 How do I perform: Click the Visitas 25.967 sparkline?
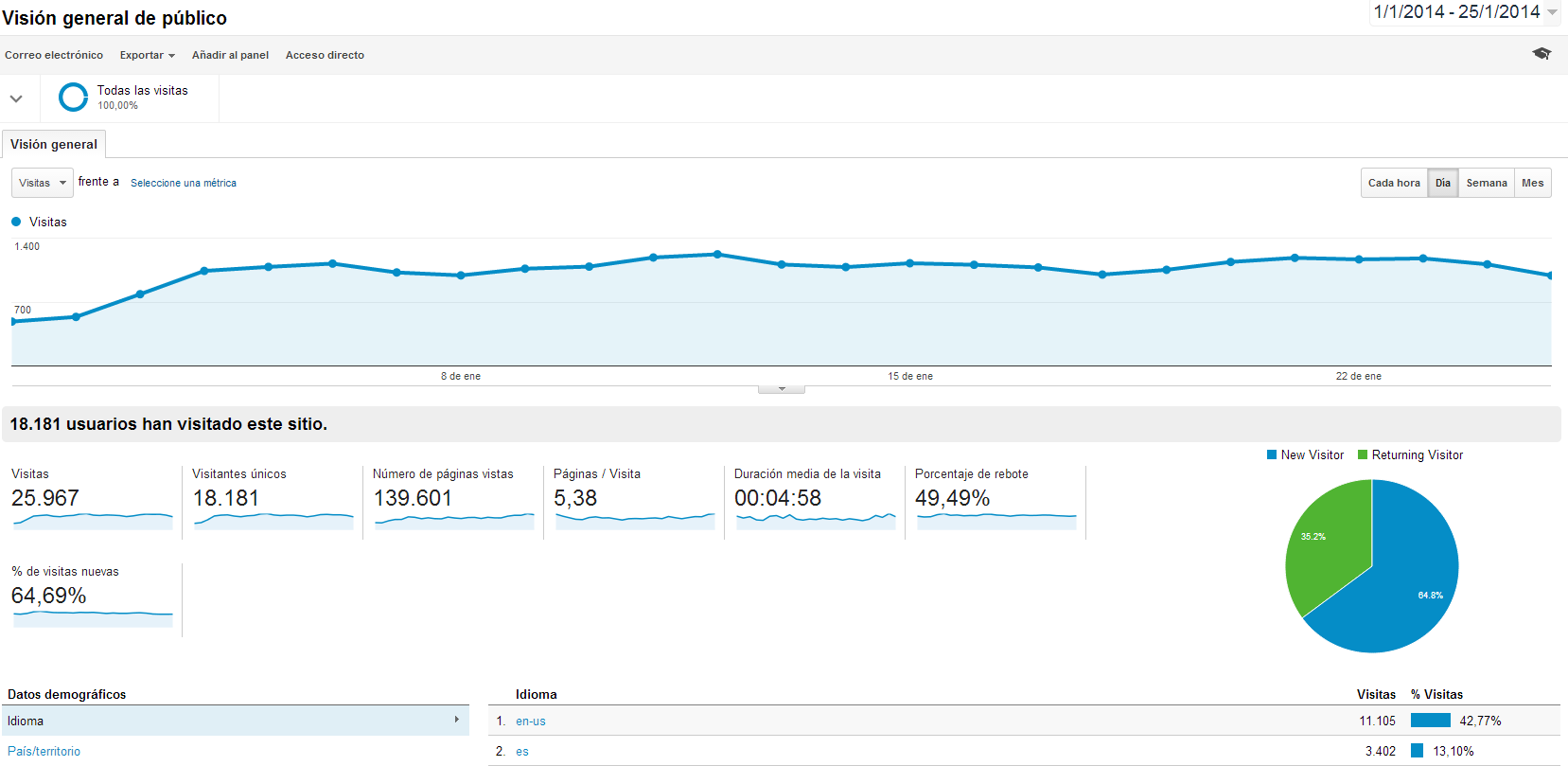click(x=93, y=520)
